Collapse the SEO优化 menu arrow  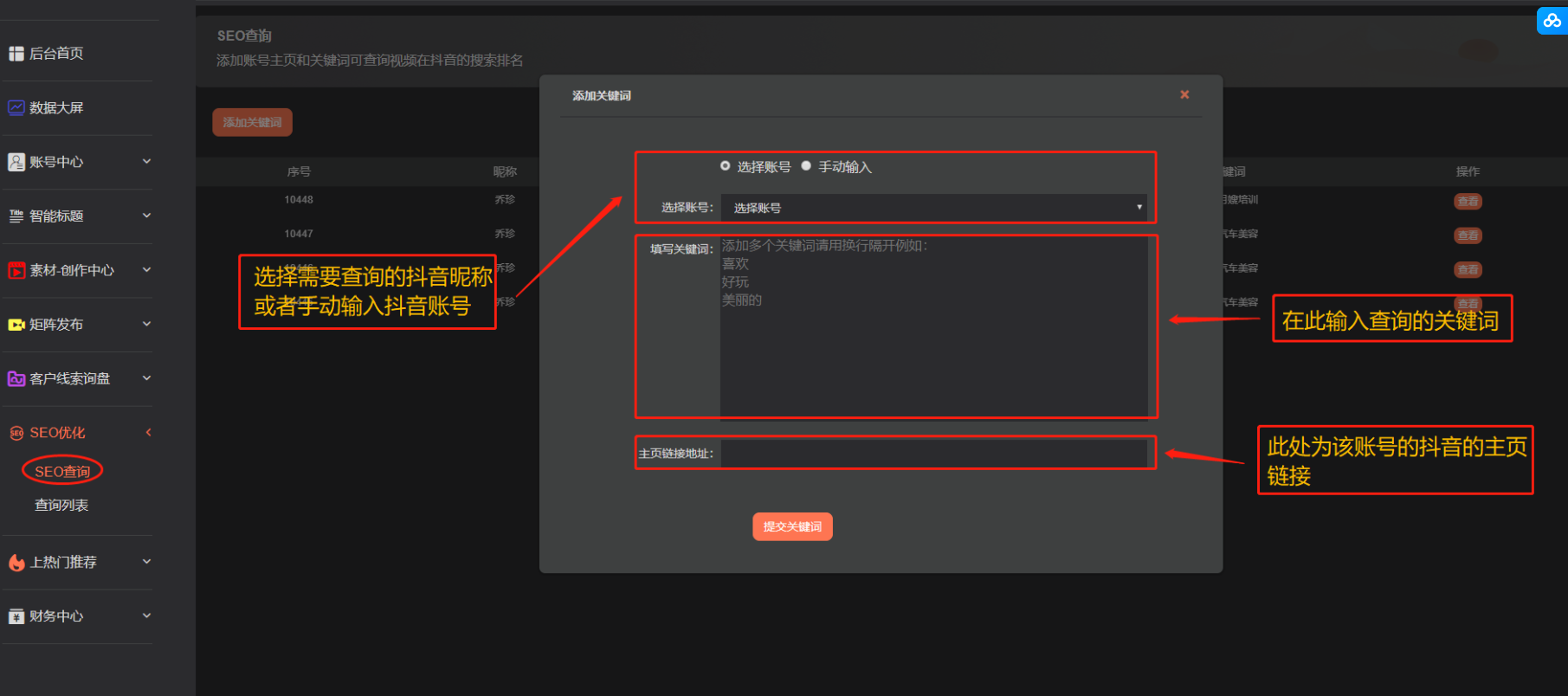pos(148,432)
